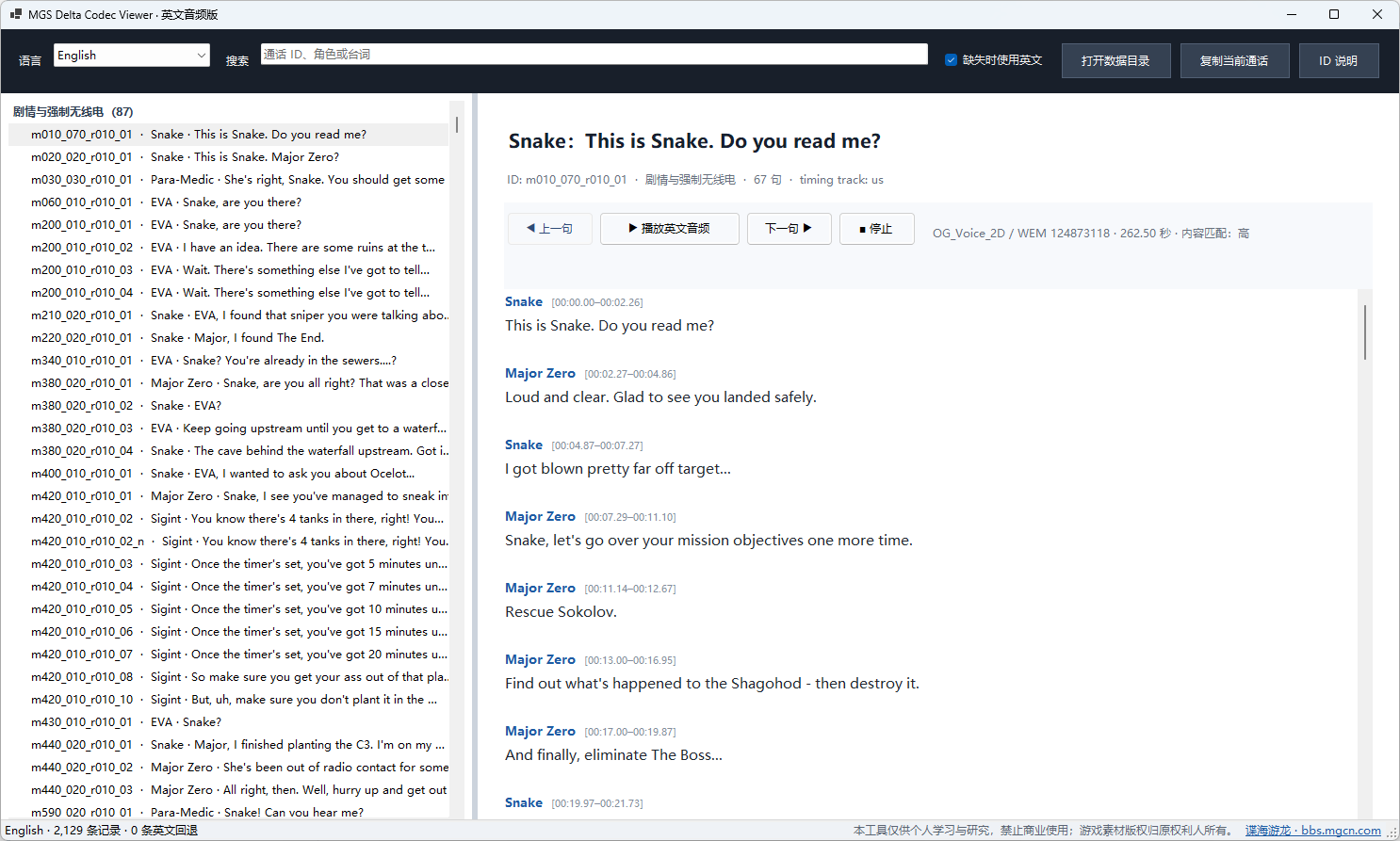Screen dimensions: 1400x841
Task: Select Sigint call m420_010_r010_10
Action: [x=229, y=700]
